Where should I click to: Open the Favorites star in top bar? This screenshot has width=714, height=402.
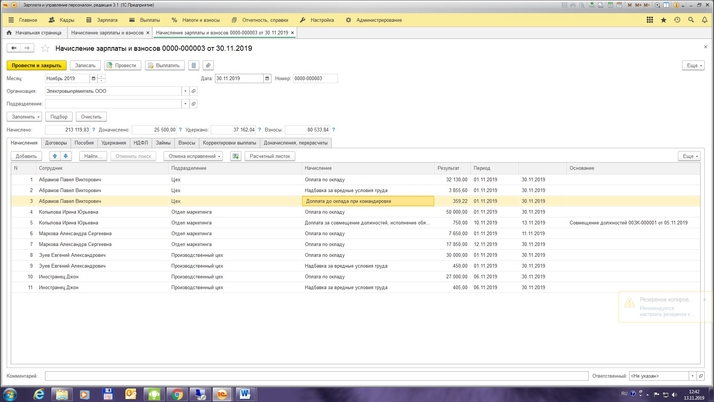pyautogui.click(x=663, y=19)
